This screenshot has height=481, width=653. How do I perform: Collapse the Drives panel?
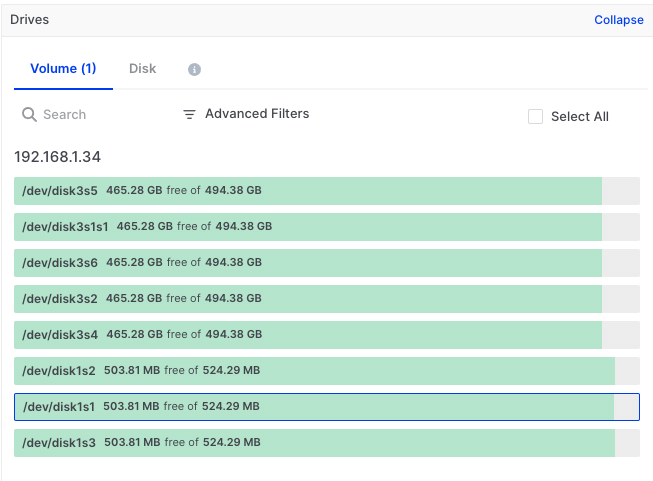618,20
